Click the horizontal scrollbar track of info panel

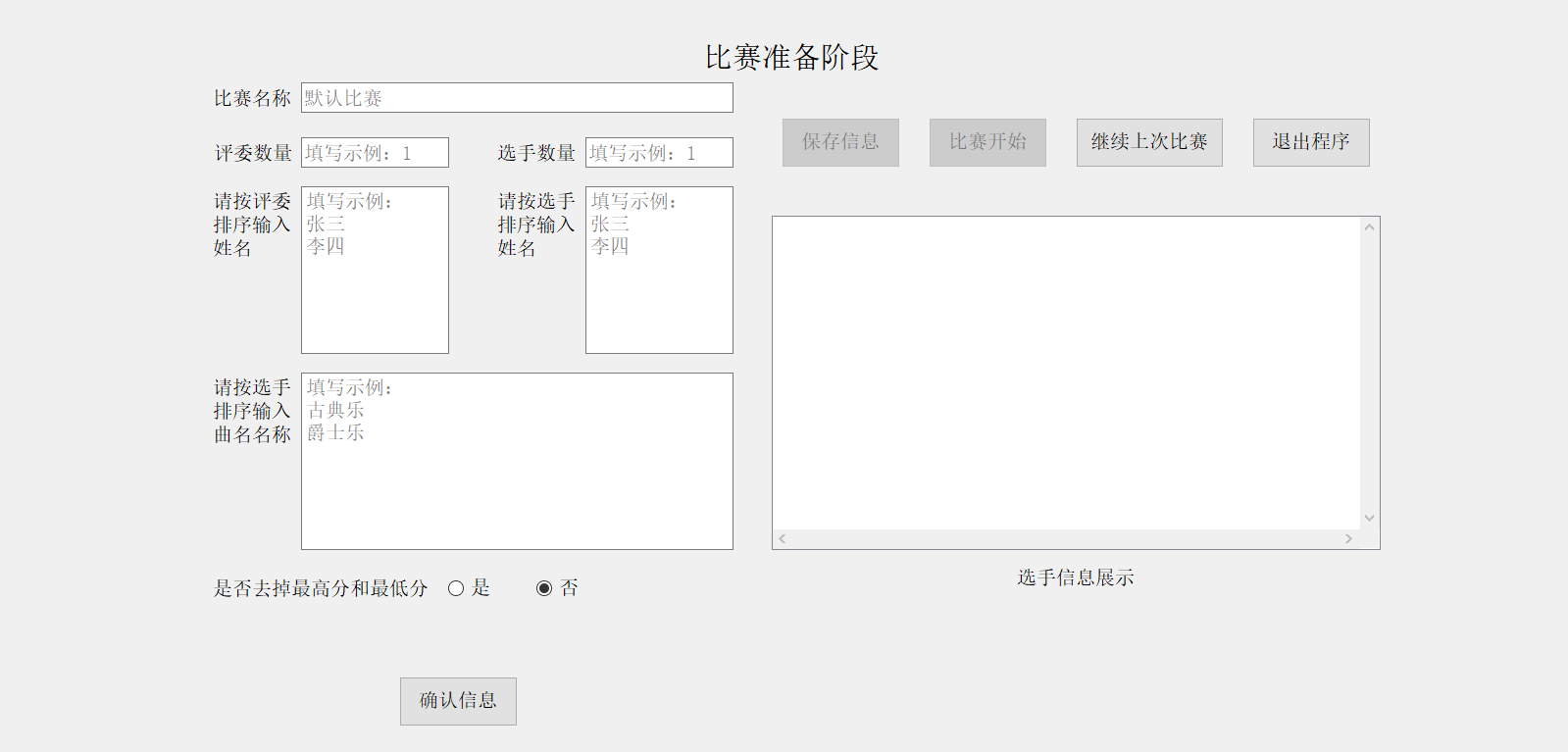(1066, 539)
